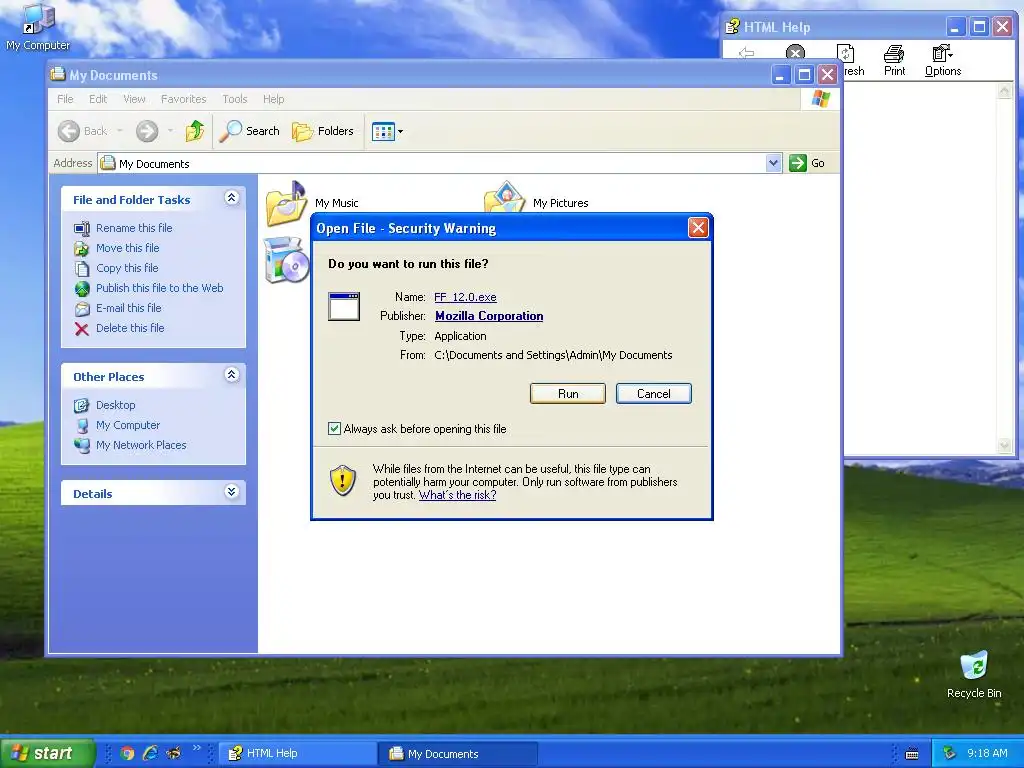Expand the Address bar dropdown
Screen dimensions: 1024x768
[x=773, y=163]
